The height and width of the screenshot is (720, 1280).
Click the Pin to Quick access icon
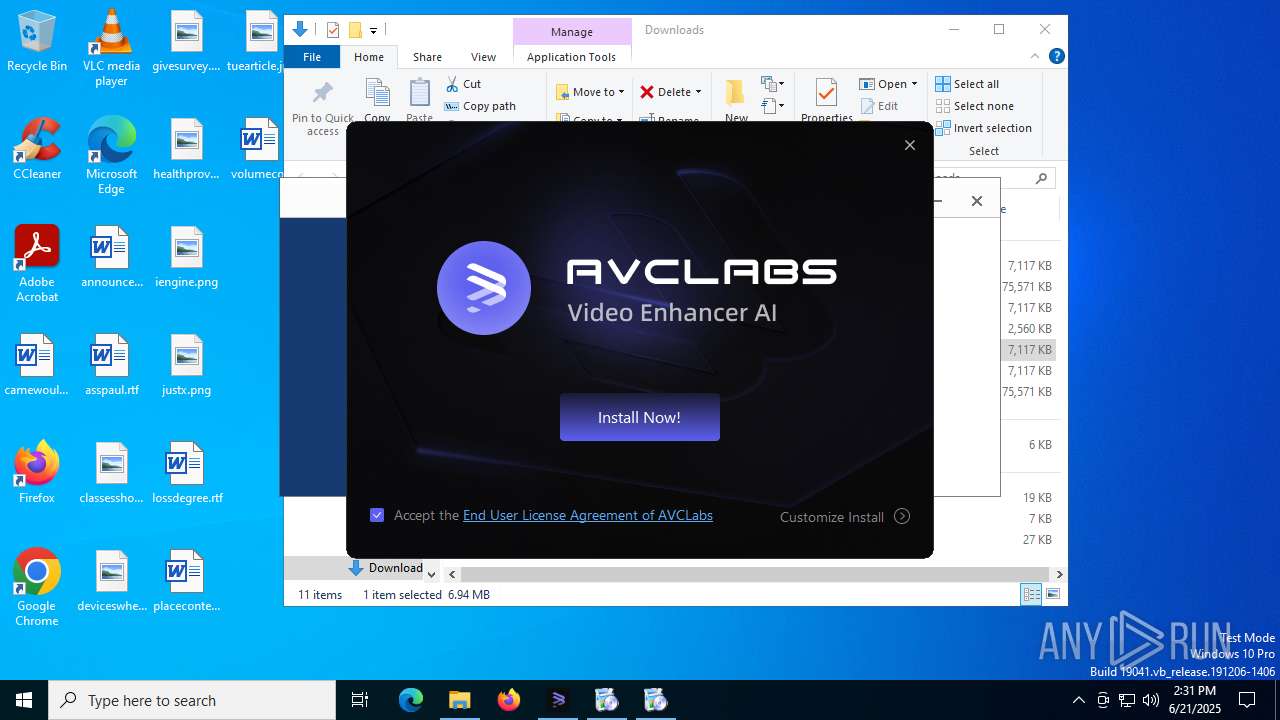click(x=322, y=94)
